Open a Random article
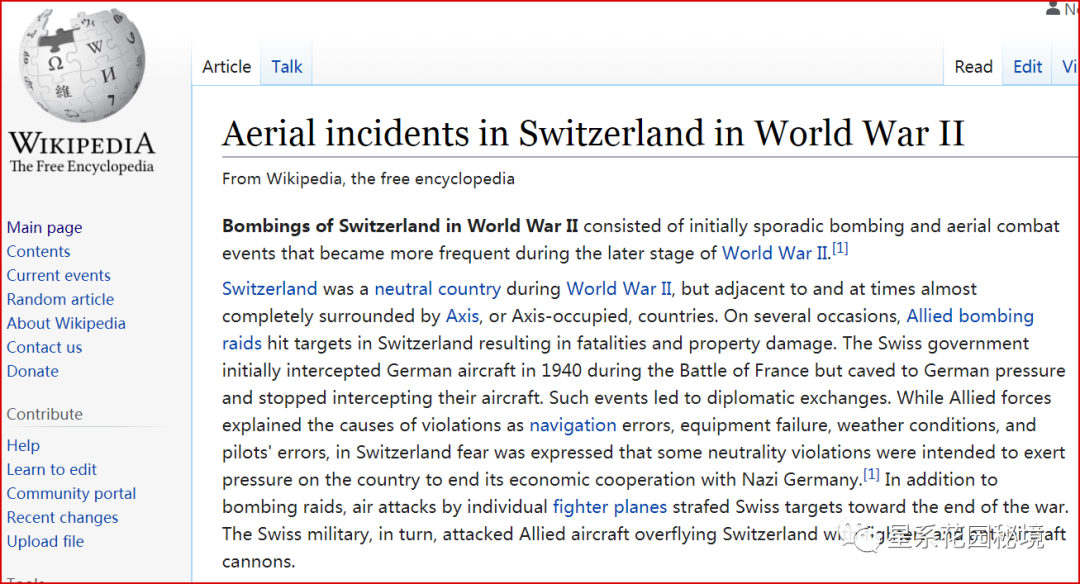 click(61, 300)
